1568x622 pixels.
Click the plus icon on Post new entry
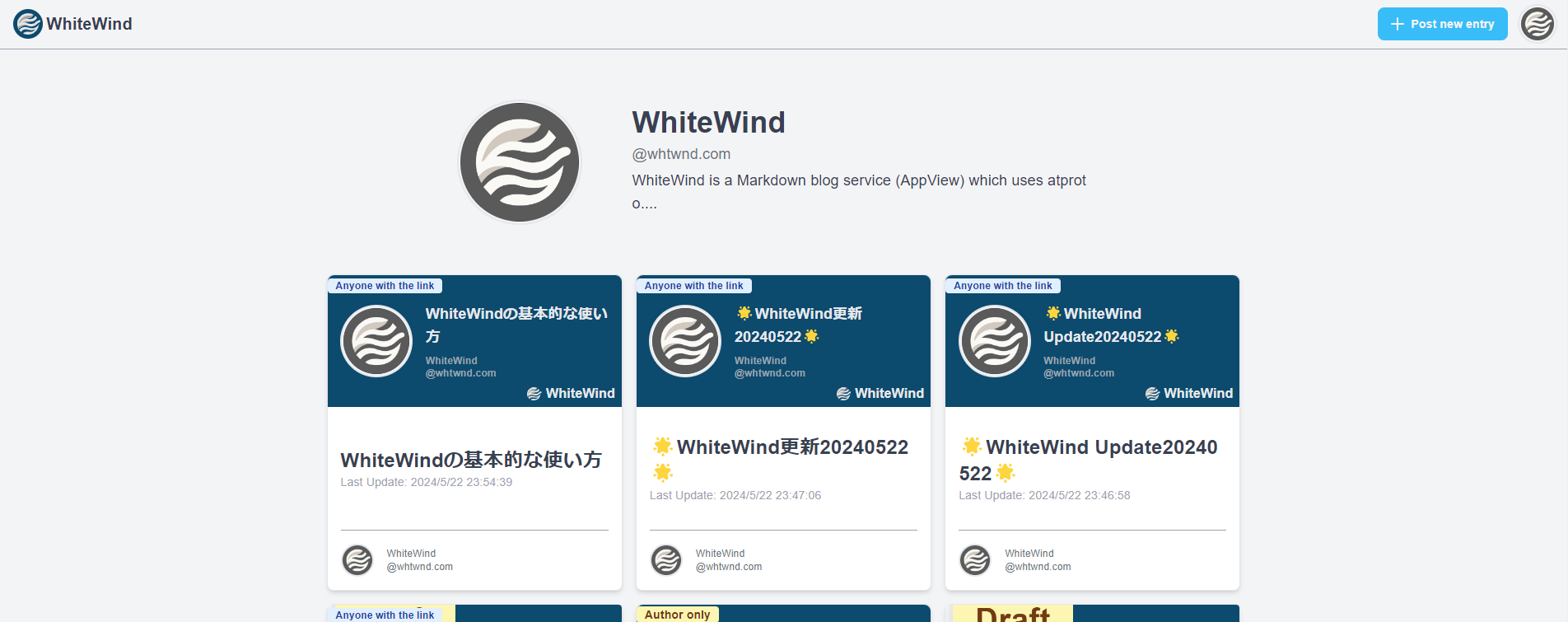pyautogui.click(x=1397, y=24)
